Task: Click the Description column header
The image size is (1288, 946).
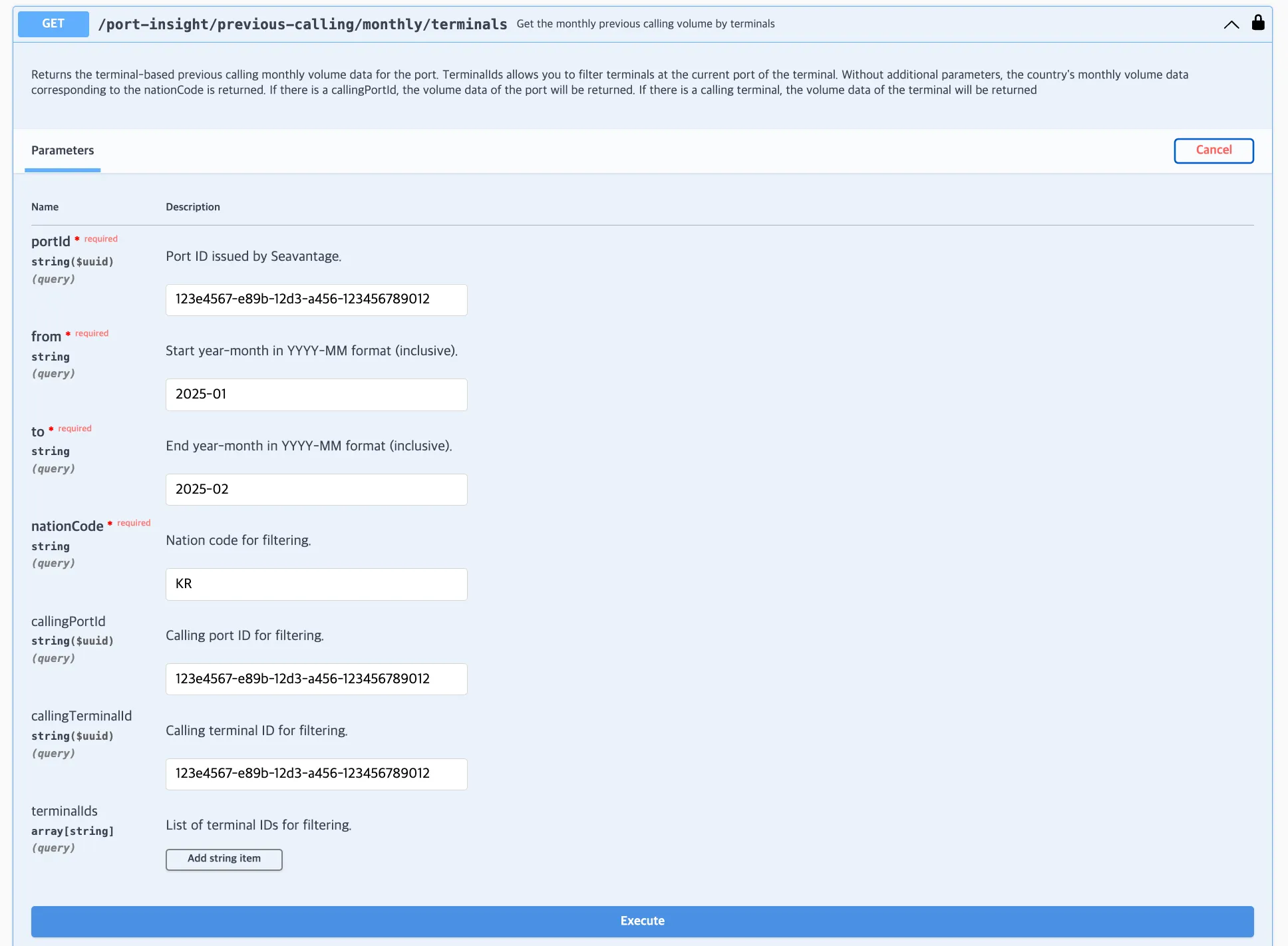Action: click(193, 207)
